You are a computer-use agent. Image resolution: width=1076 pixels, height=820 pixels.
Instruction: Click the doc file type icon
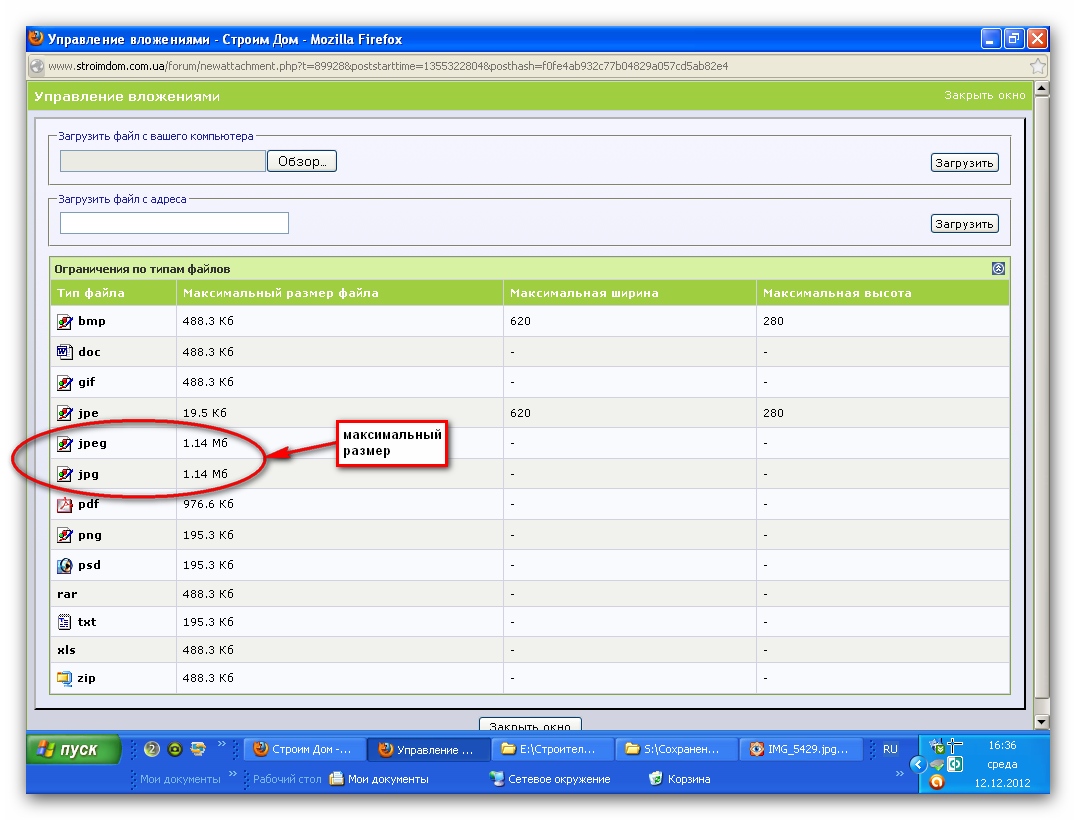65,352
